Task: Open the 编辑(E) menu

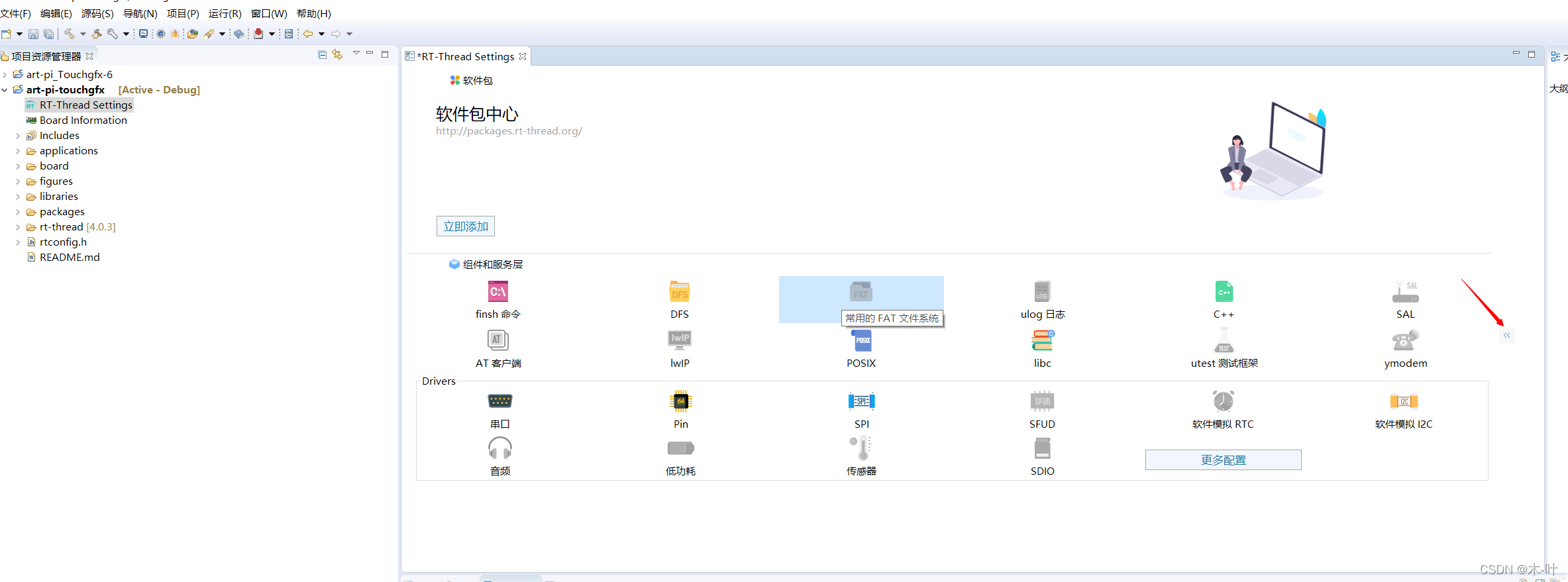Action: (x=56, y=13)
